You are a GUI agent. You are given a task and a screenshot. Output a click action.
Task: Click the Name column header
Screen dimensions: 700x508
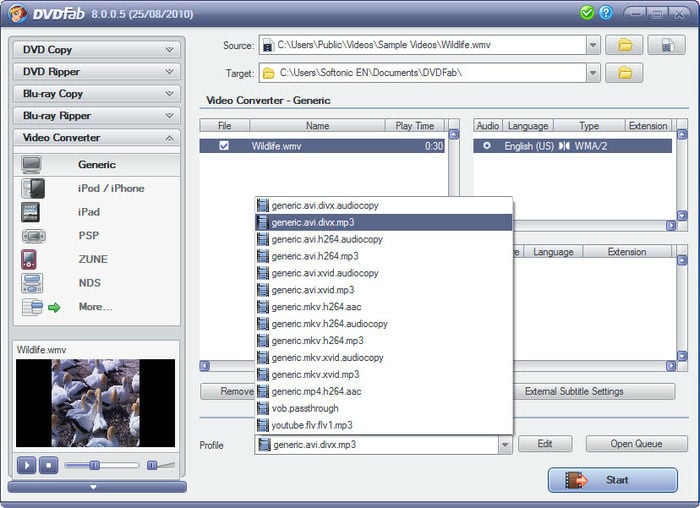[x=317, y=126]
